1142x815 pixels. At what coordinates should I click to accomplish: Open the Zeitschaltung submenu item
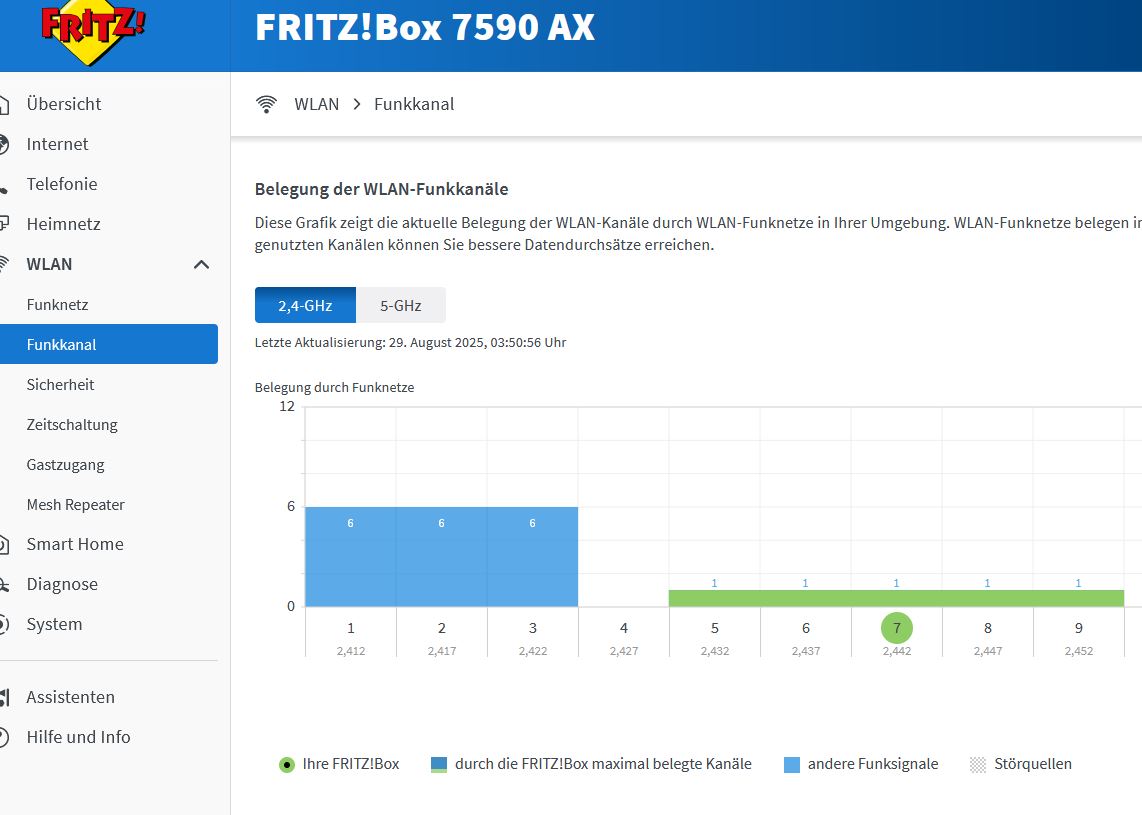coord(72,425)
